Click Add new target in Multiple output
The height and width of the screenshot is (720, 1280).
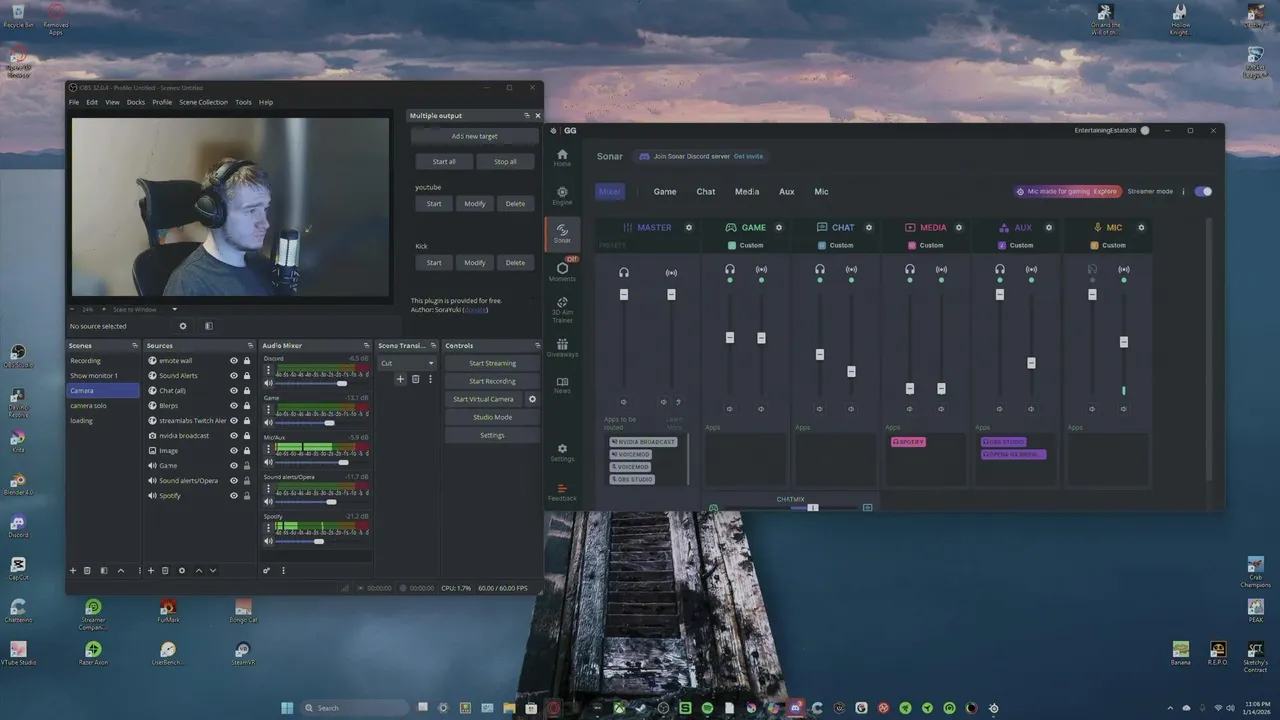[474, 136]
